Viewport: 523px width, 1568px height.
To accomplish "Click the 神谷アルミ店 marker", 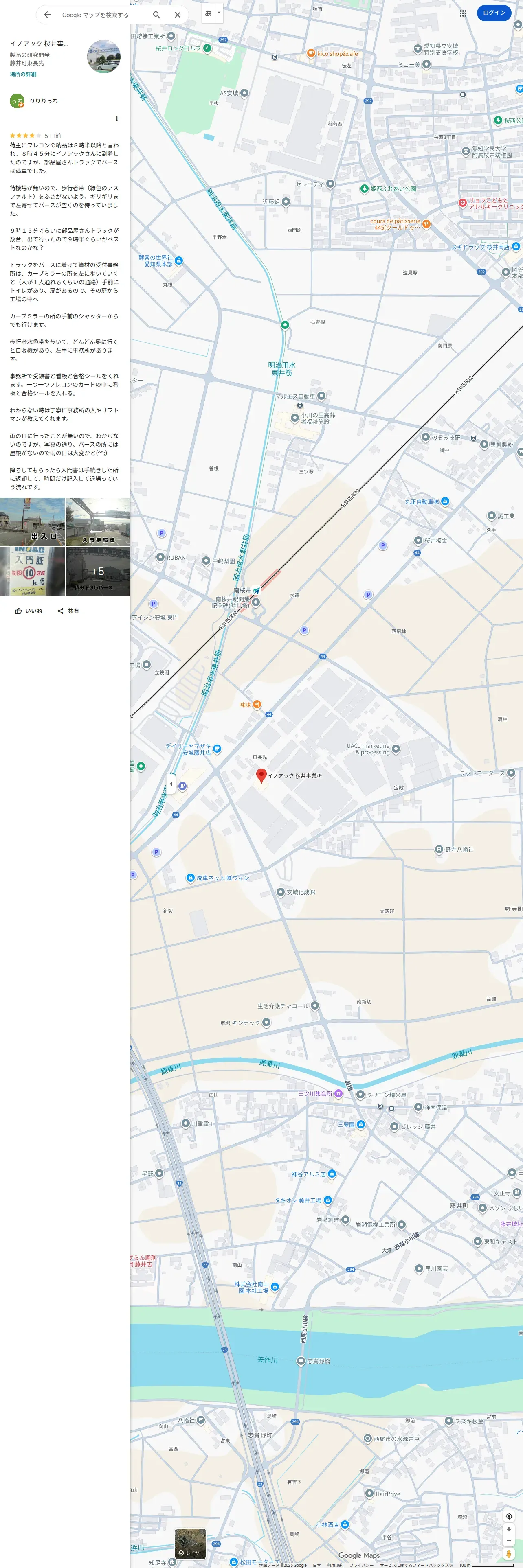I will click(x=332, y=1174).
